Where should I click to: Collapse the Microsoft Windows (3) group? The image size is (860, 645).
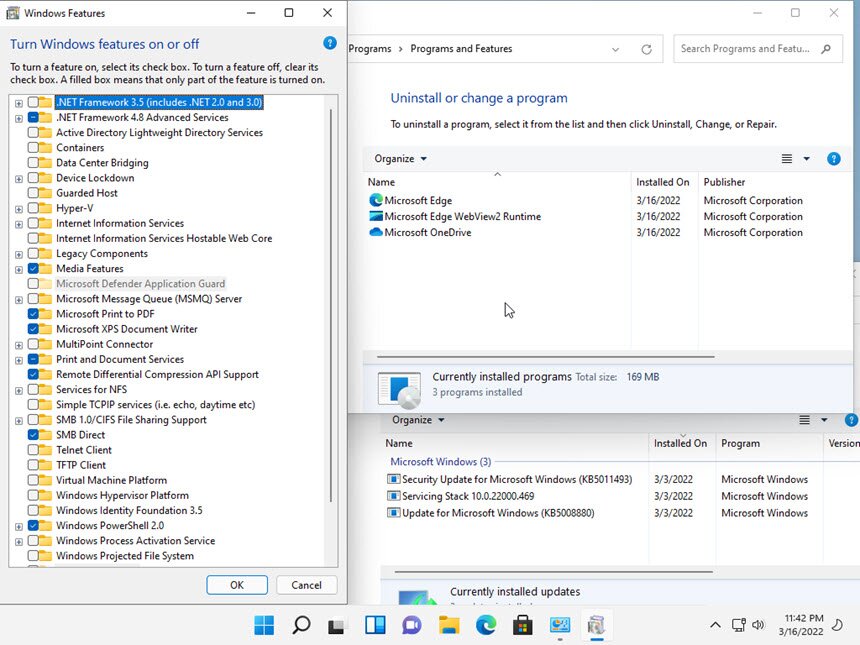click(x=440, y=462)
